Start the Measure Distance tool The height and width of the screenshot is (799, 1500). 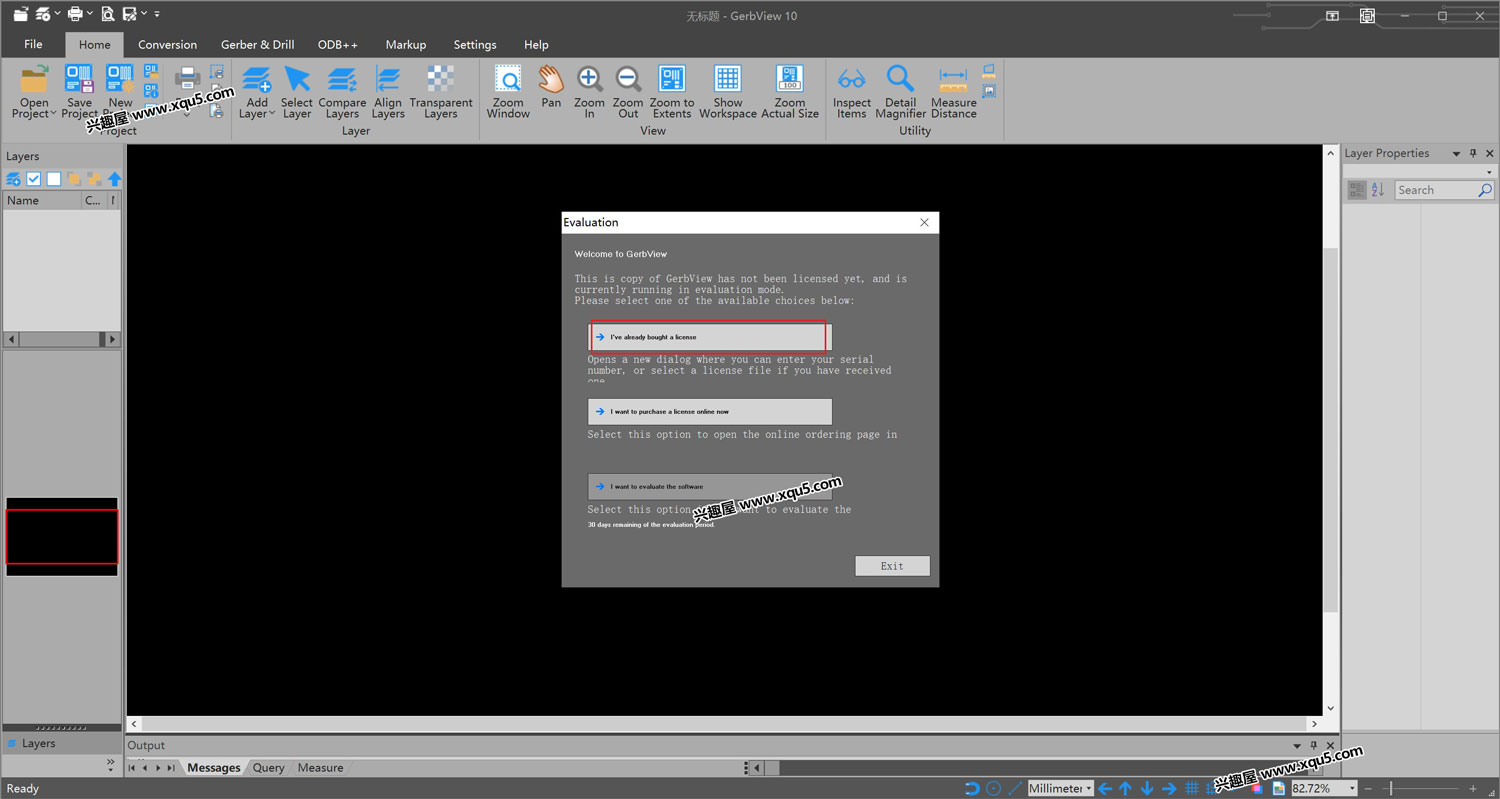coord(954,91)
